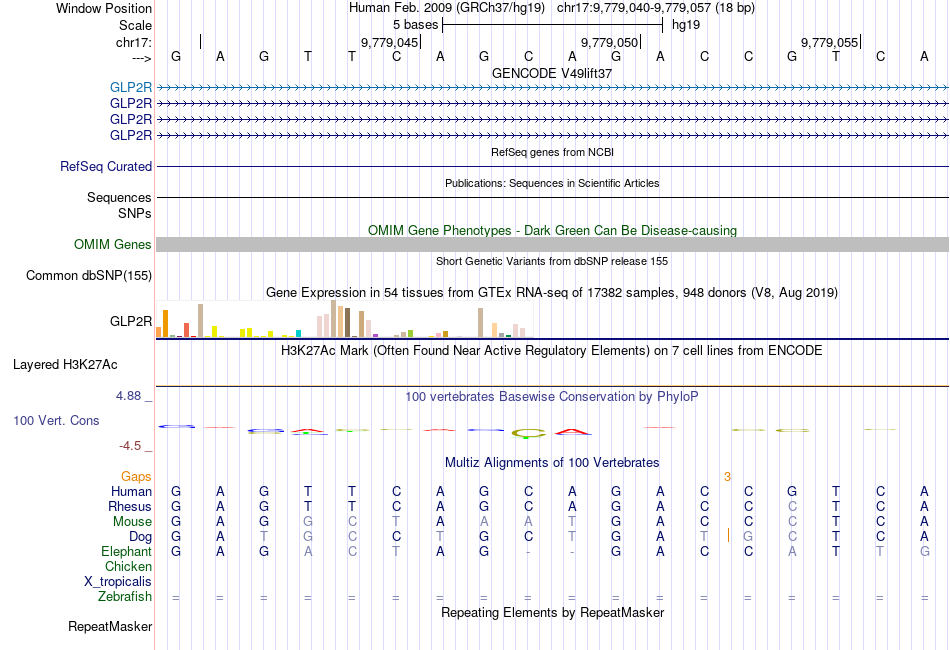Screen dimensions: 950x650
Task: Click the 5 bases scale text
Action: click(416, 25)
